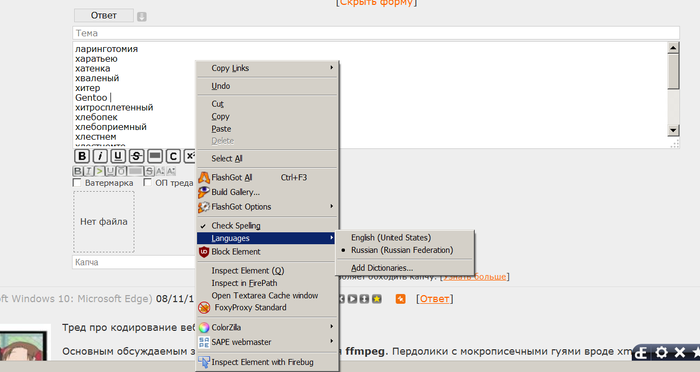Screen dimensions: 700x372
Task: Insert quote using green > icon
Action: tap(99, 171)
